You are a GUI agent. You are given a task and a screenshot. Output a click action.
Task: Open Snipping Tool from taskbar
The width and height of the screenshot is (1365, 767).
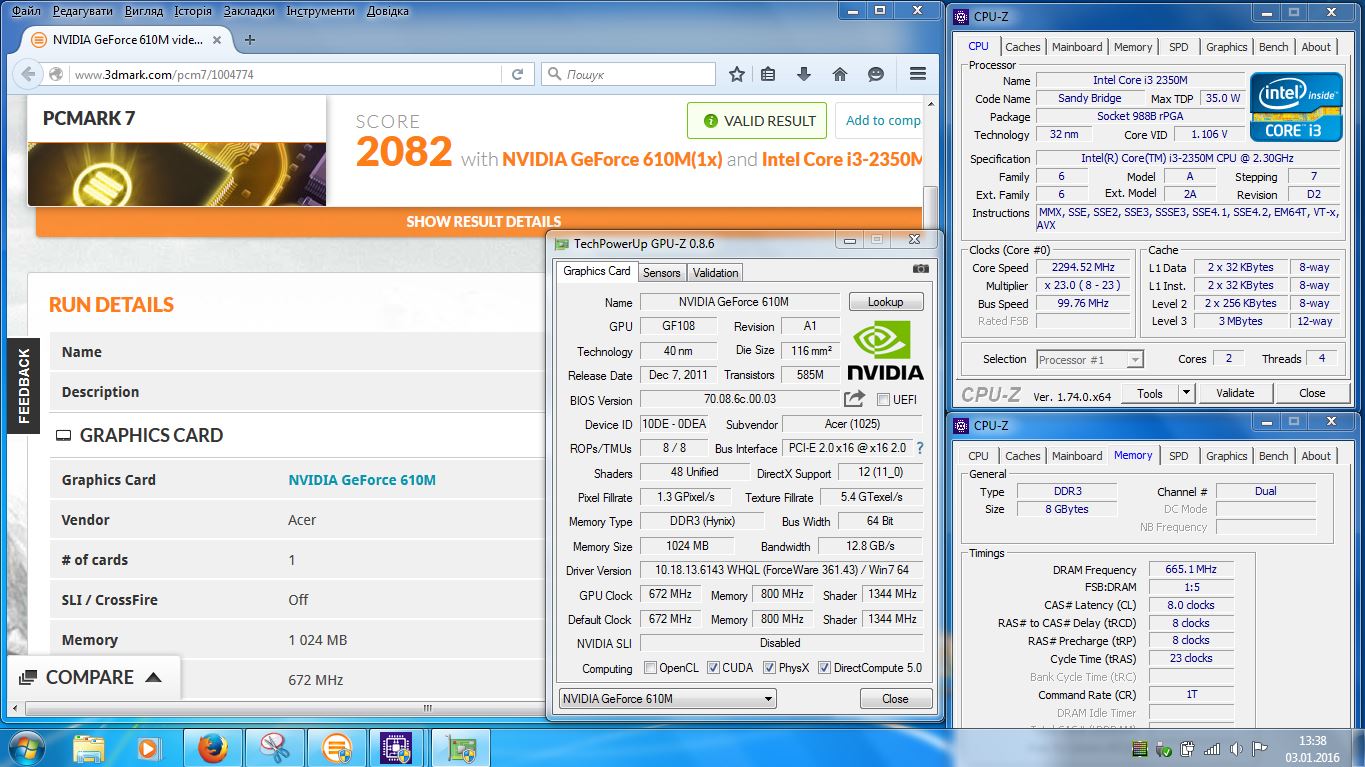pyautogui.click(x=273, y=748)
